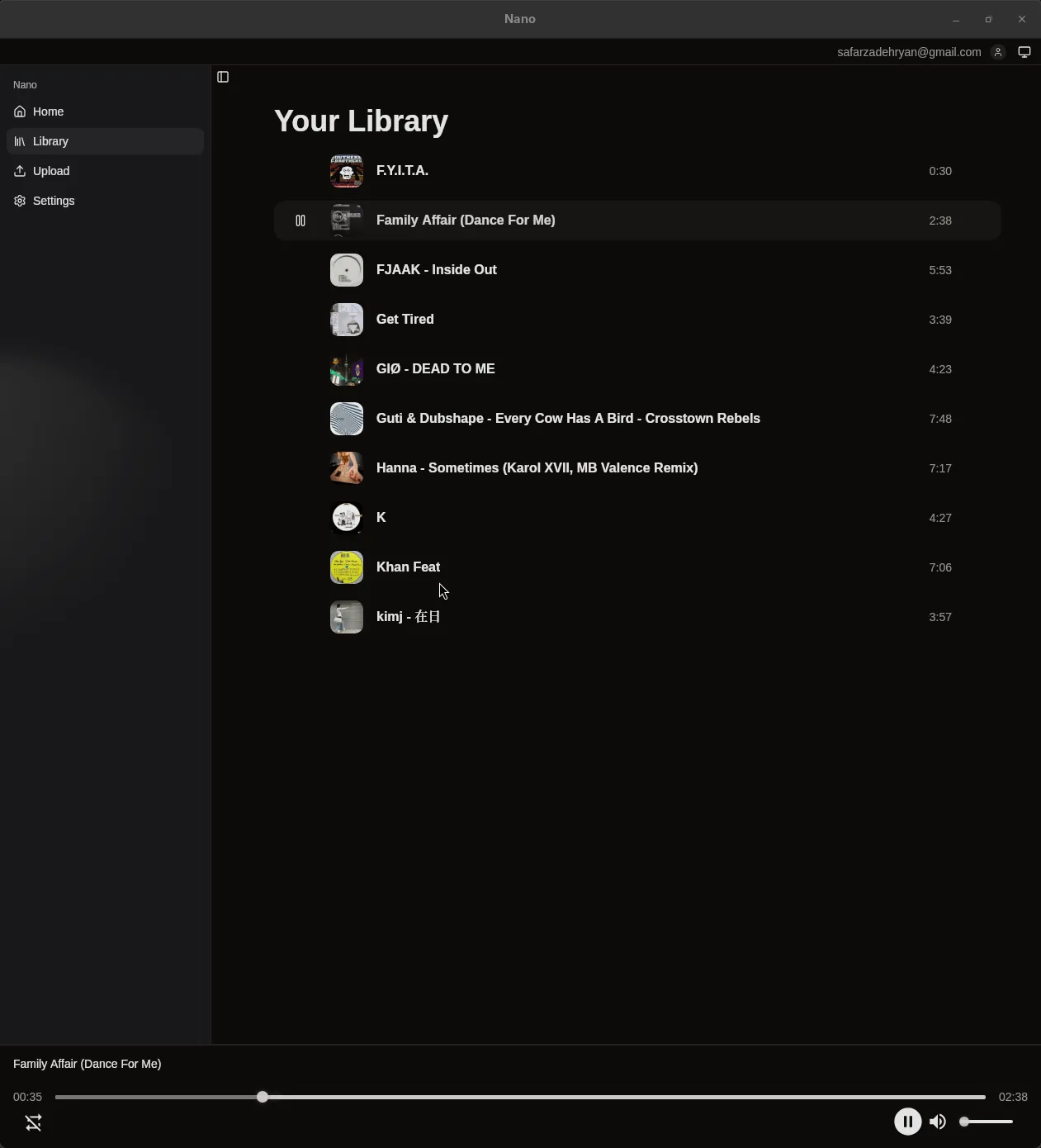Pause Family Affair from its row icon
Screen dimensions: 1041x1148
pyautogui.click(x=300, y=221)
